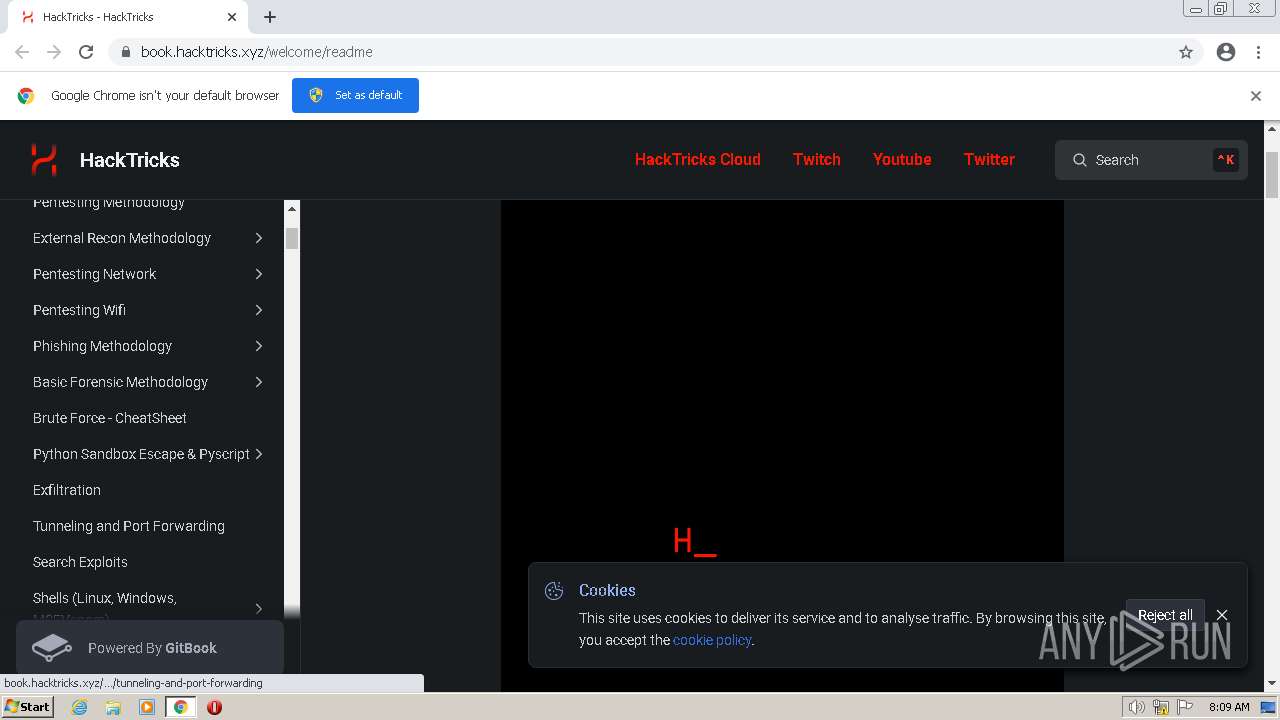
Task: Expand the Shells (Linux, Windows) section
Action: (258, 608)
